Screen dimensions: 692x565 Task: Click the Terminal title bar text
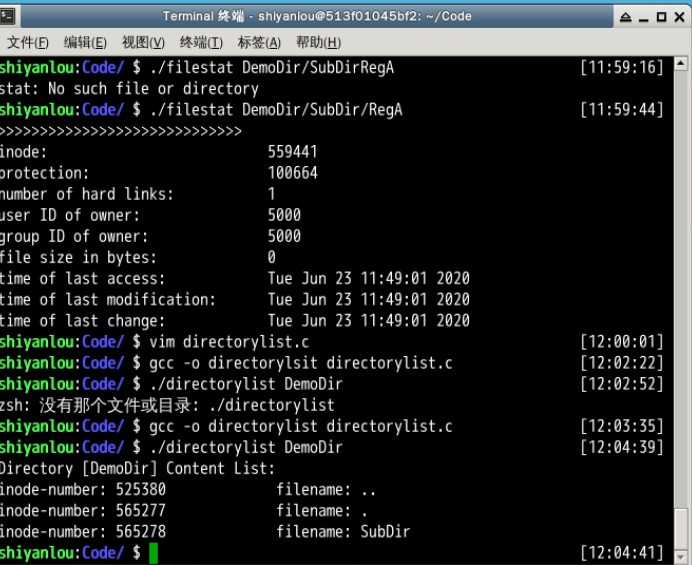[312, 17]
